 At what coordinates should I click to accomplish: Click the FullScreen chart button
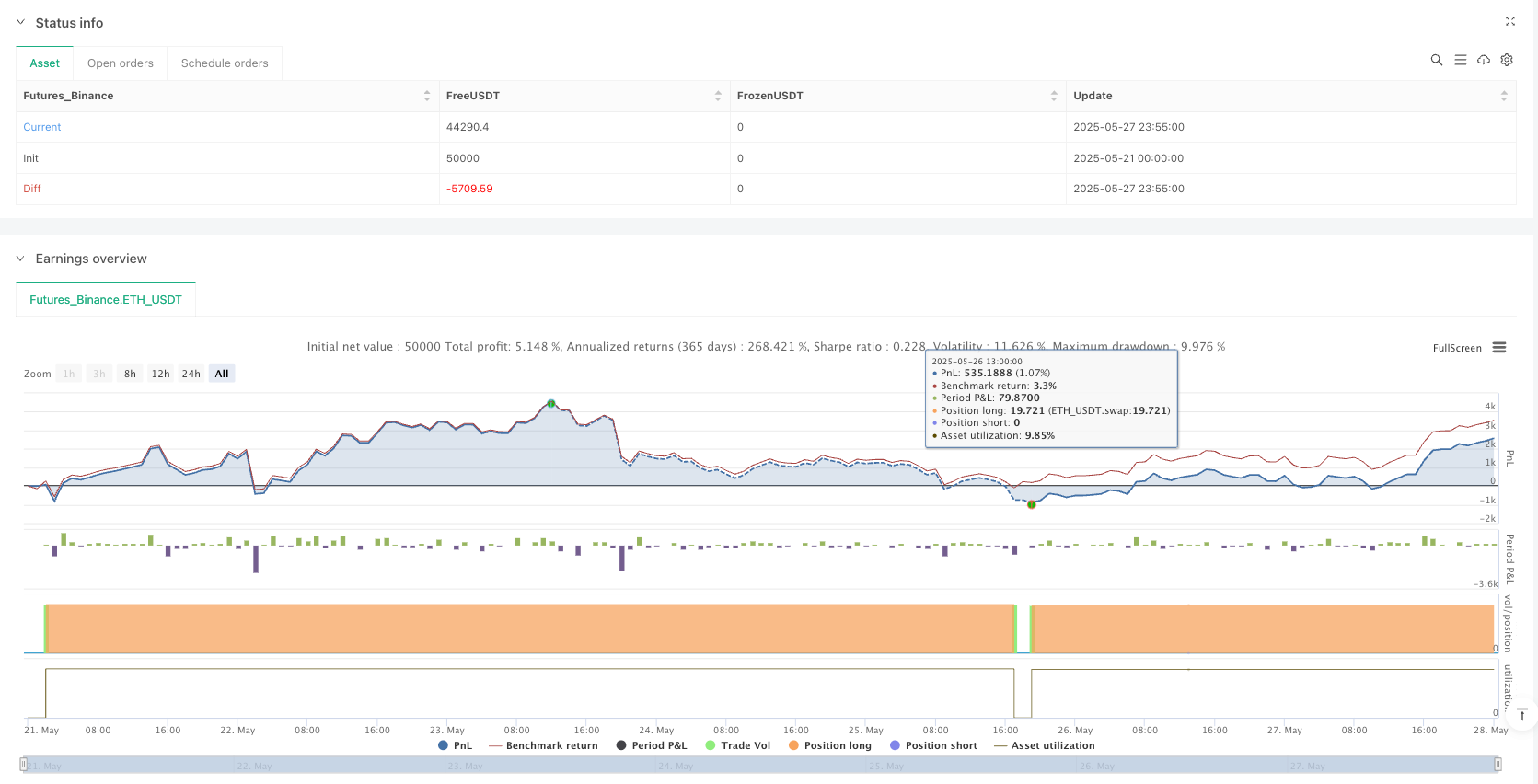(x=1456, y=348)
